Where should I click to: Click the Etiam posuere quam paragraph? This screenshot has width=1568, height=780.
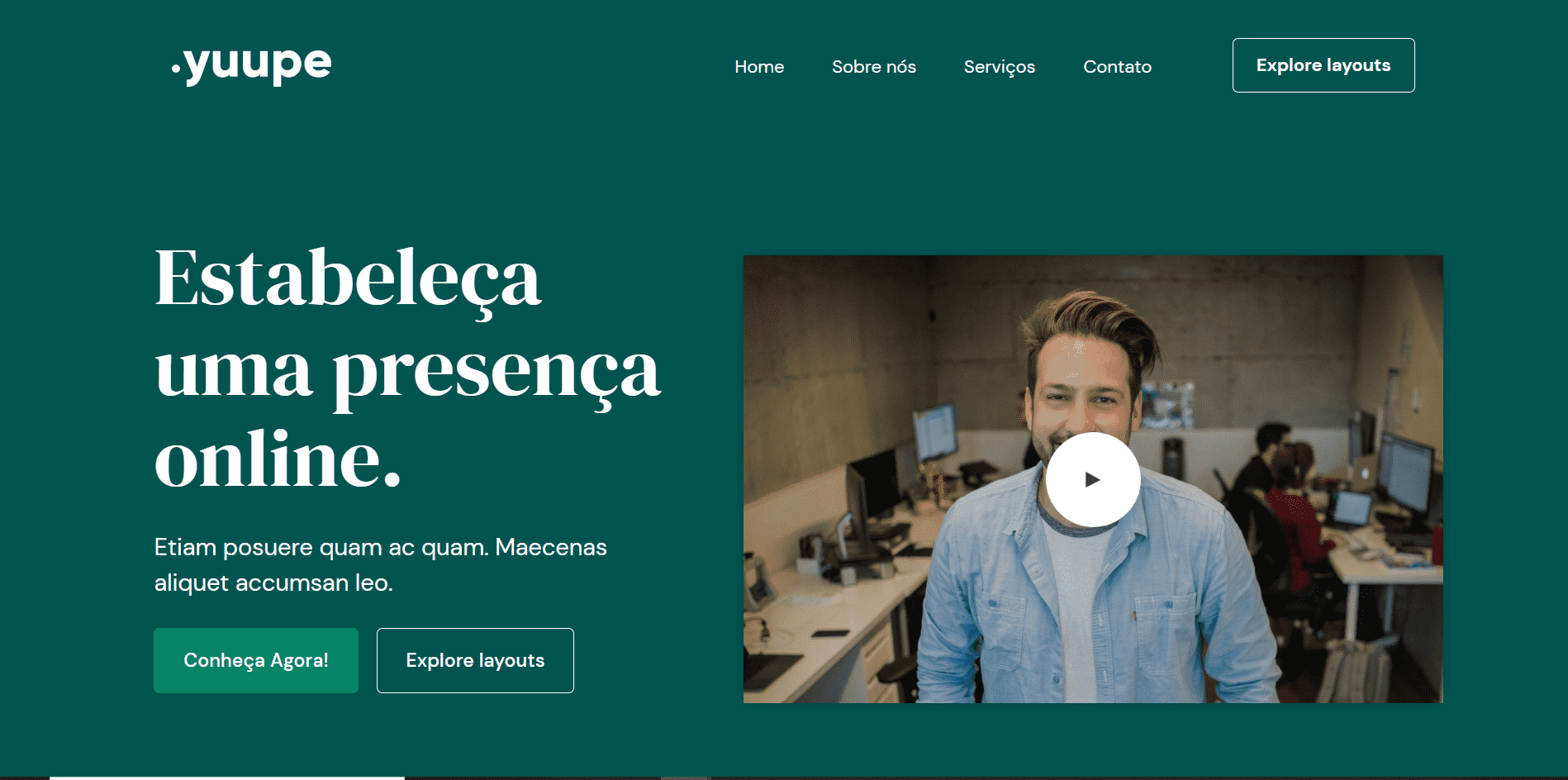point(380,564)
